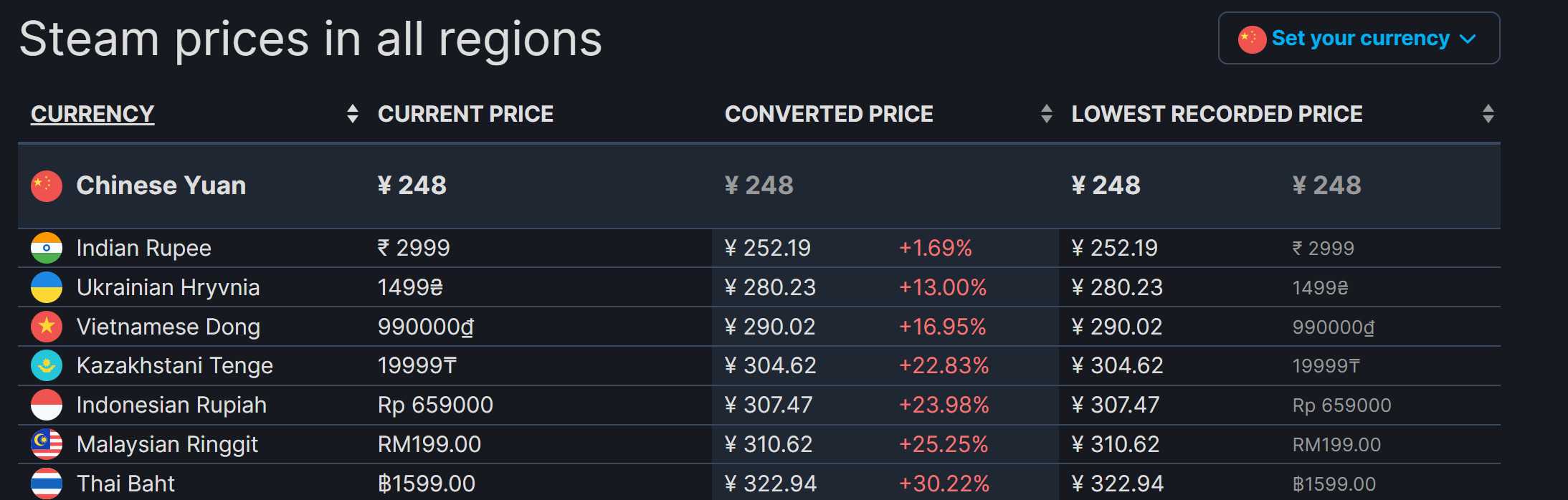Click the Malaysian flag icon

(x=47, y=444)
